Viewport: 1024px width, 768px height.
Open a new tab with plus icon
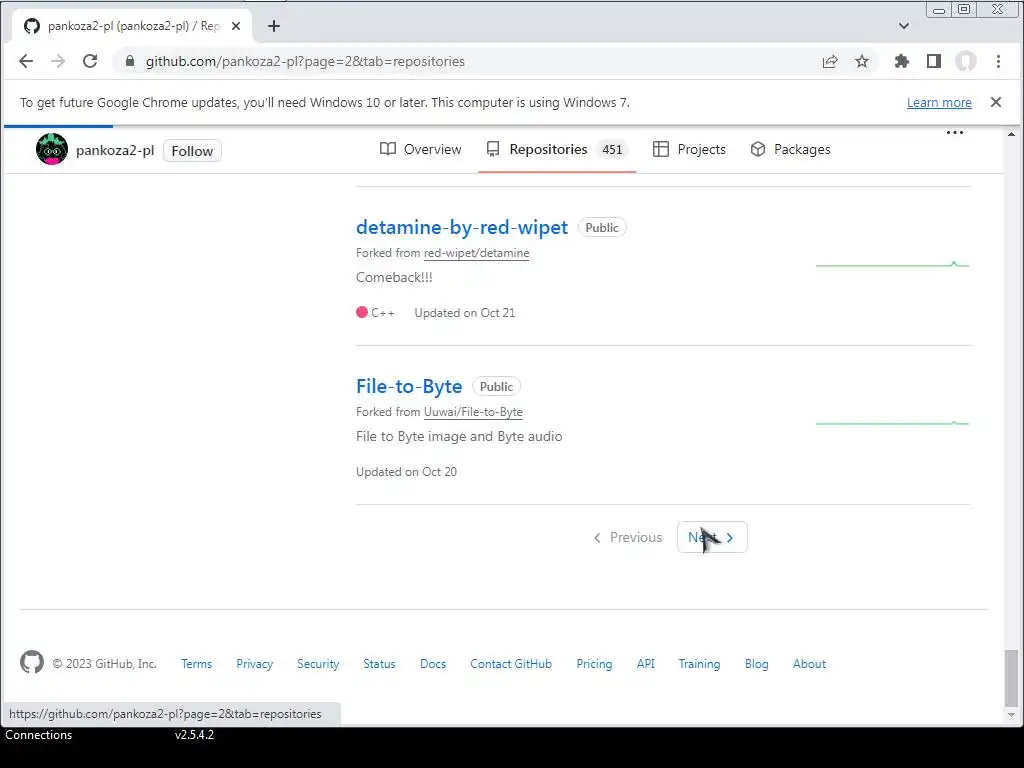[274, 26]
